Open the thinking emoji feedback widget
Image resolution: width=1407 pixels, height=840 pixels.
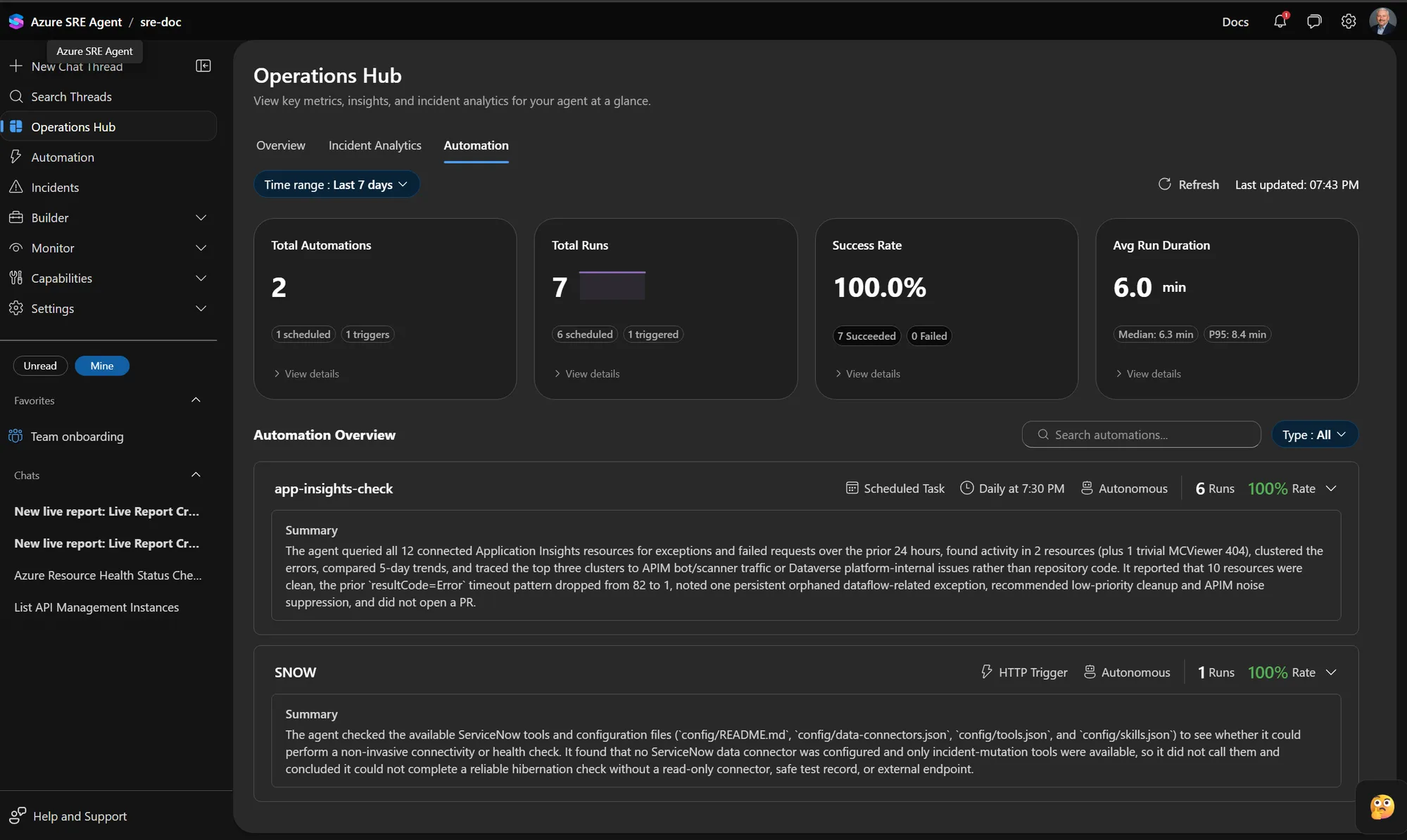click(1382, 806)
